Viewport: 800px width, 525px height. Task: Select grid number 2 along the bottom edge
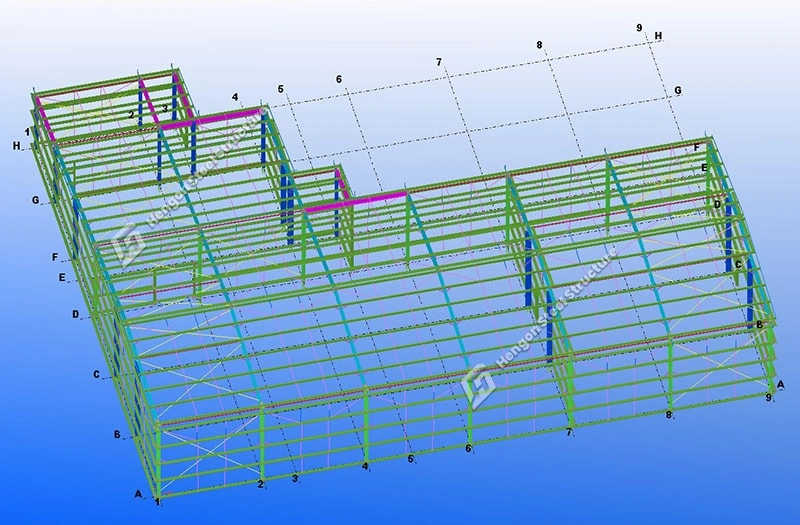pyautogui.click(x=261, y=485)
